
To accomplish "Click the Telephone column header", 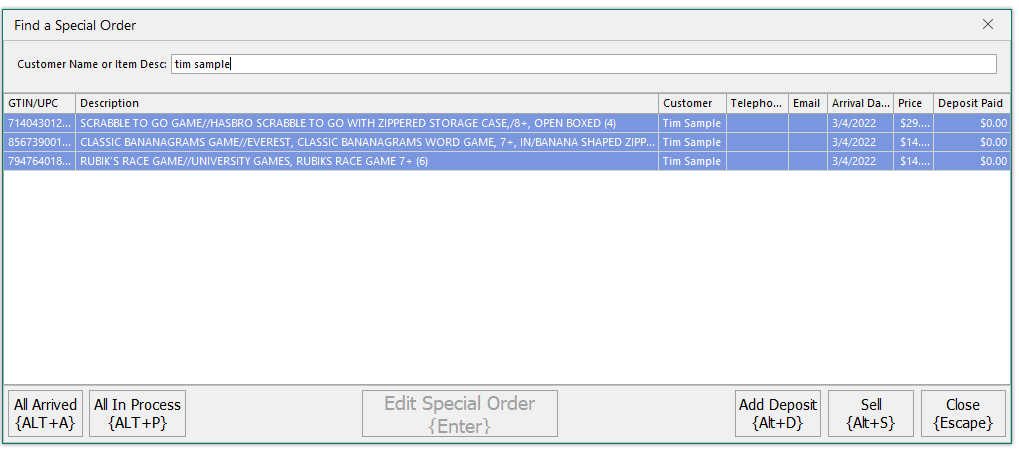I will click(x=757, y=103).
